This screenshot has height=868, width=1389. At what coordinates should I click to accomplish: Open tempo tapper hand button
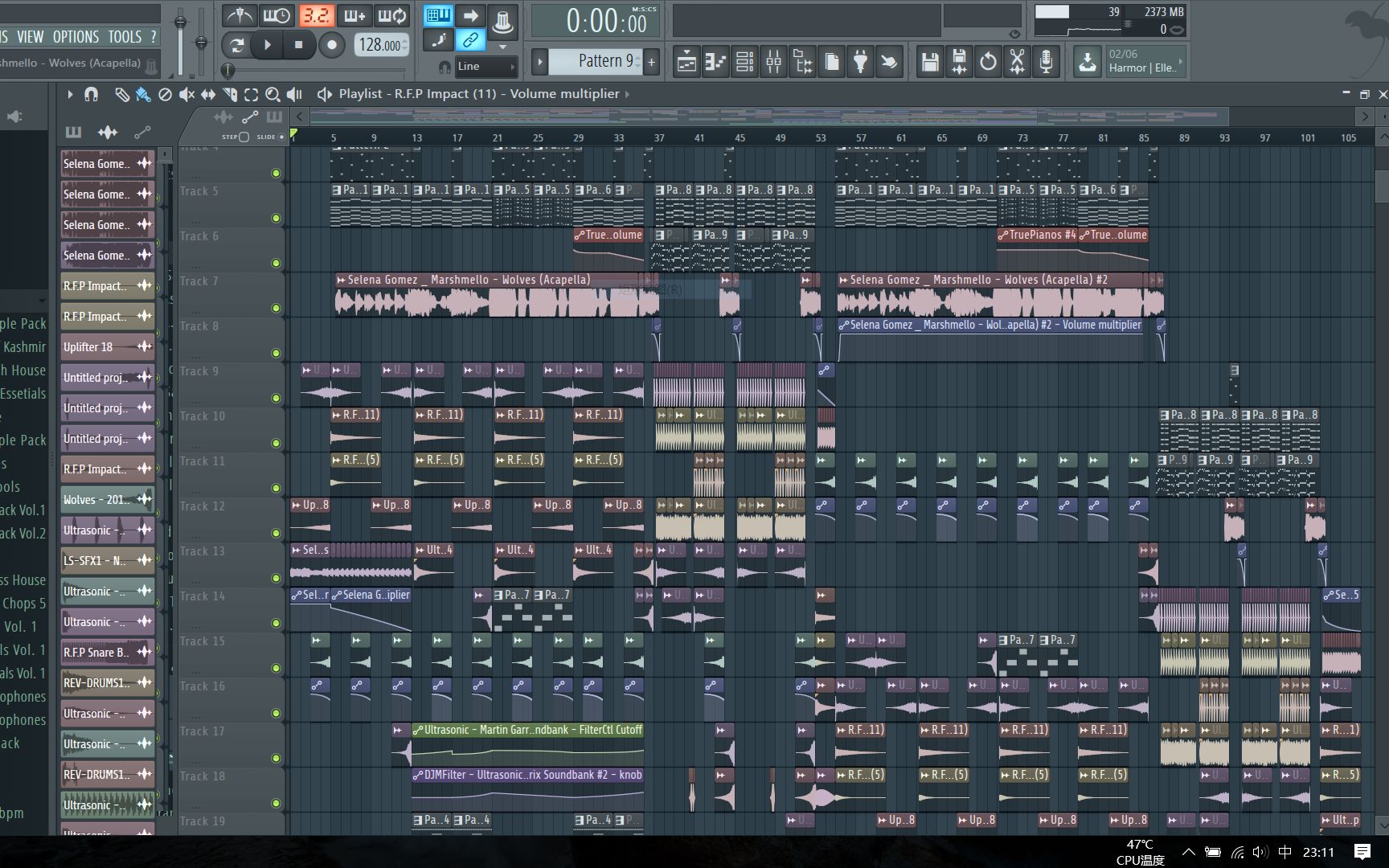[x=889, y=62]
